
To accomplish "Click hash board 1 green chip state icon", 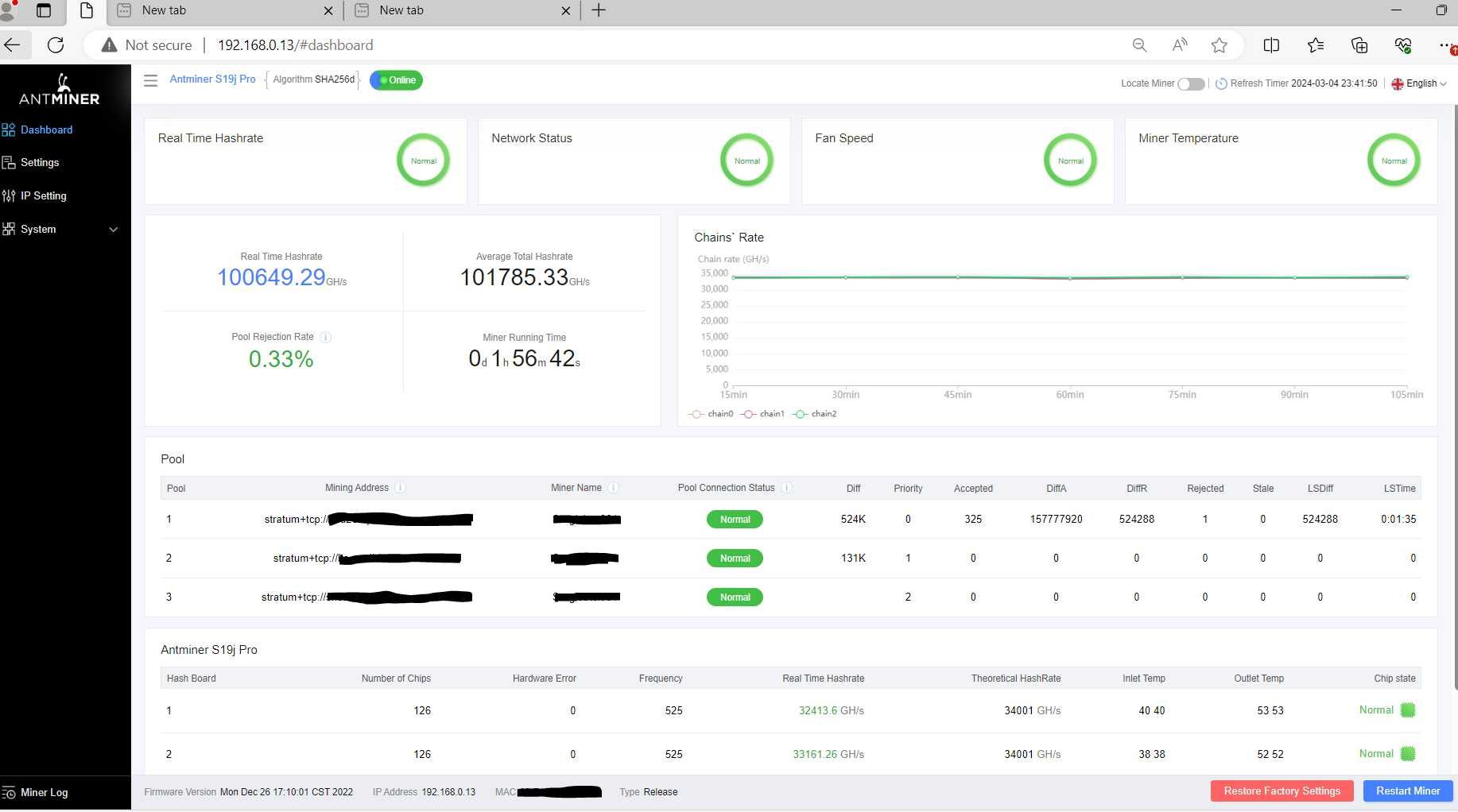I will pos(1408,710).
